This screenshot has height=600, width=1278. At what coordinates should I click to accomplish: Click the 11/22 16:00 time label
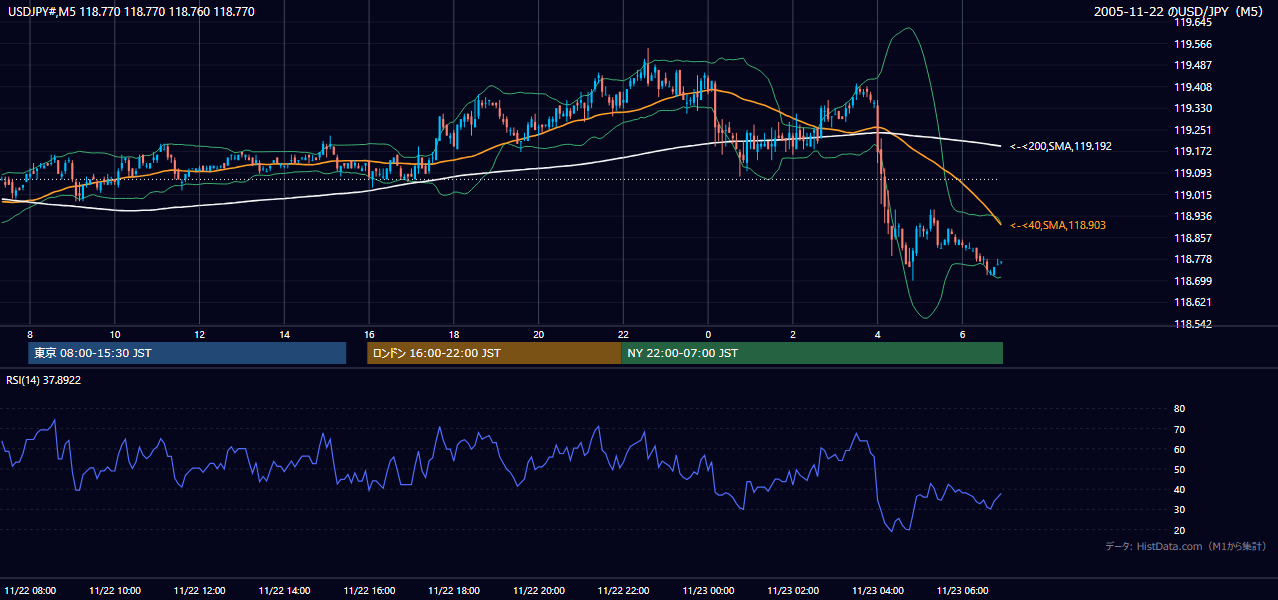370,590
